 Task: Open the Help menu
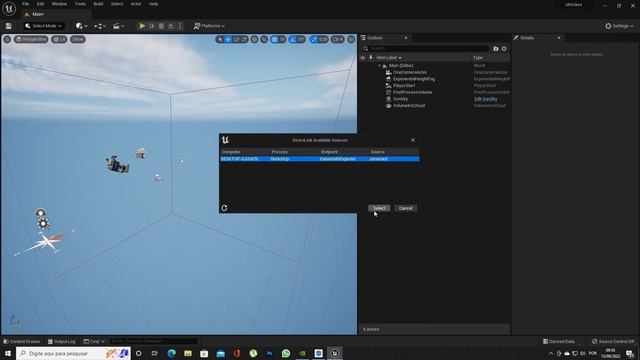click(153, 4)
